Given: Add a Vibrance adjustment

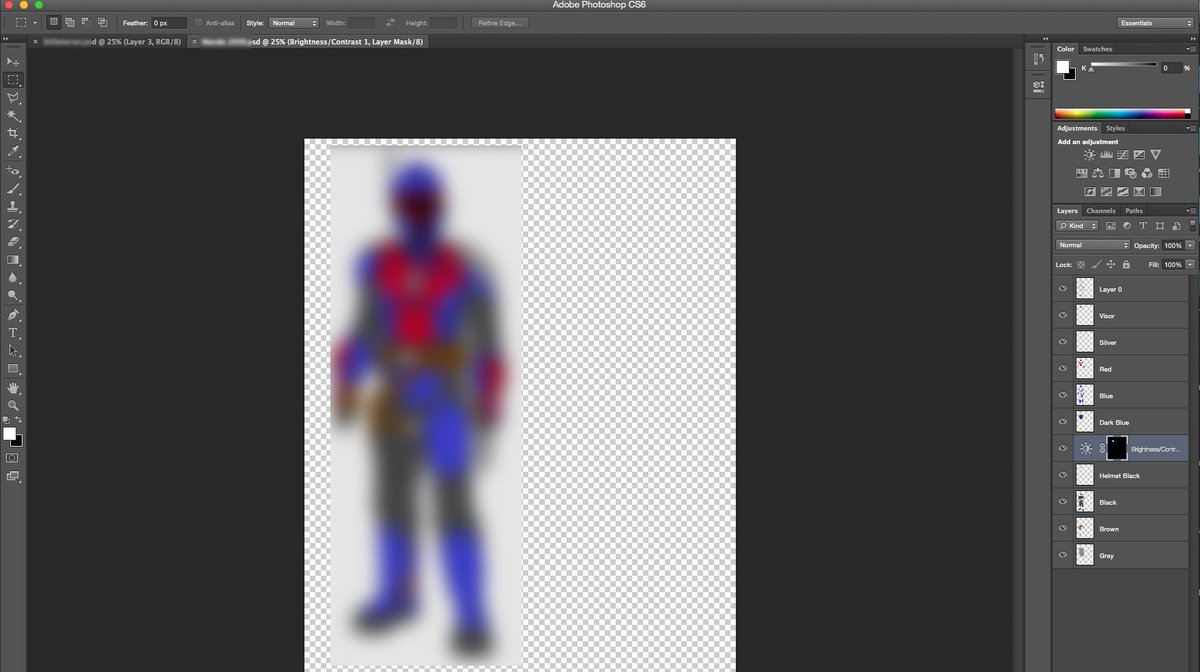Looking at the screenshot, I should tap(1155, 155).
